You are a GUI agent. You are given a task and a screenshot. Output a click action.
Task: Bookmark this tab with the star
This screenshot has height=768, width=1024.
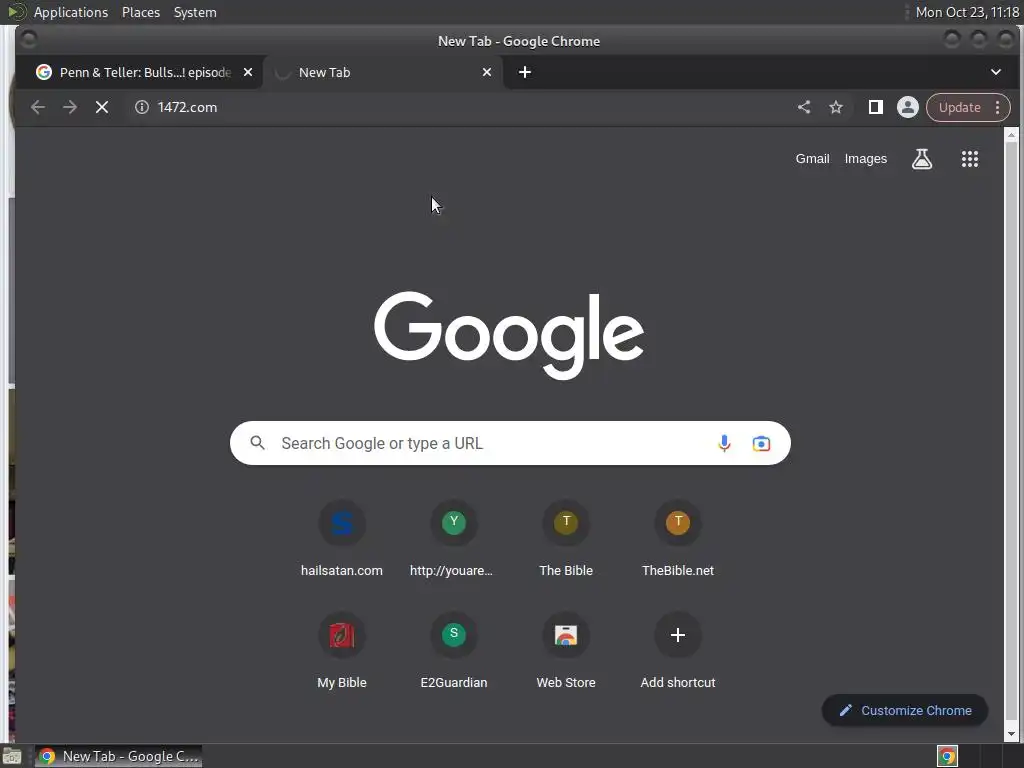point(836,107)
